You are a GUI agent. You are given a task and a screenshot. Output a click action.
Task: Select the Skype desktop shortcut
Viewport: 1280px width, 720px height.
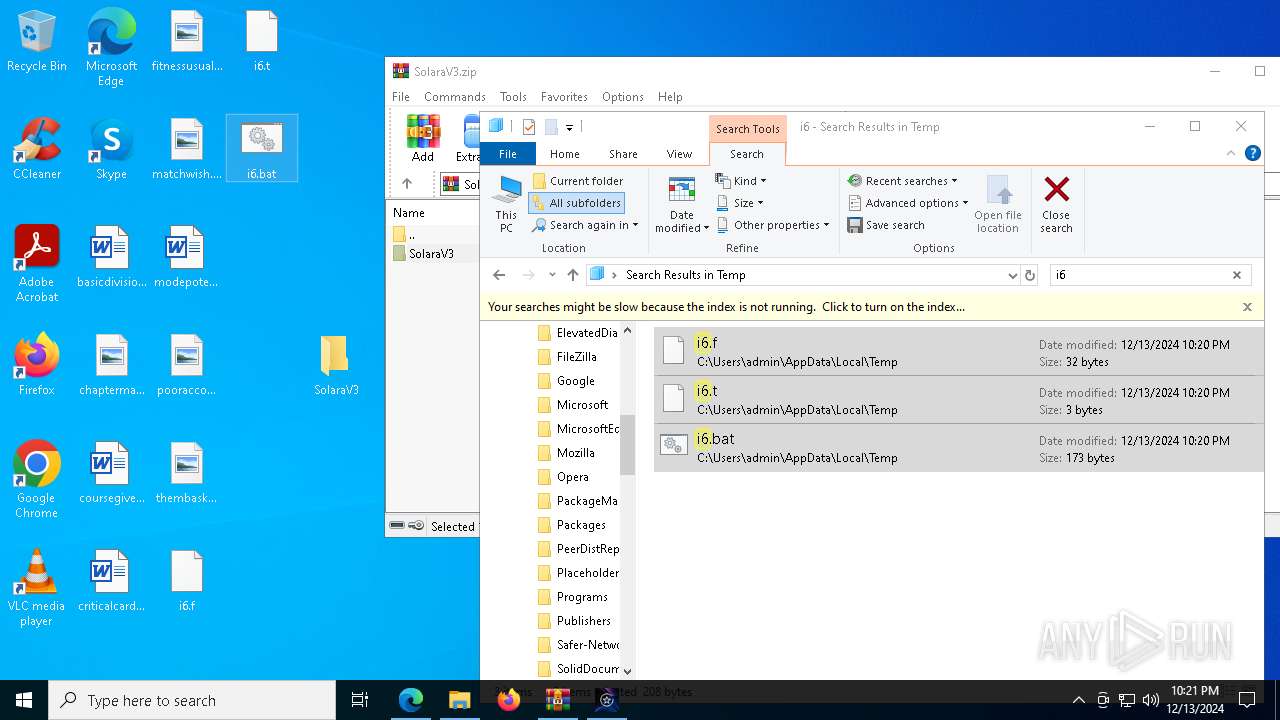pyautogui.click(x=111, y=150)
